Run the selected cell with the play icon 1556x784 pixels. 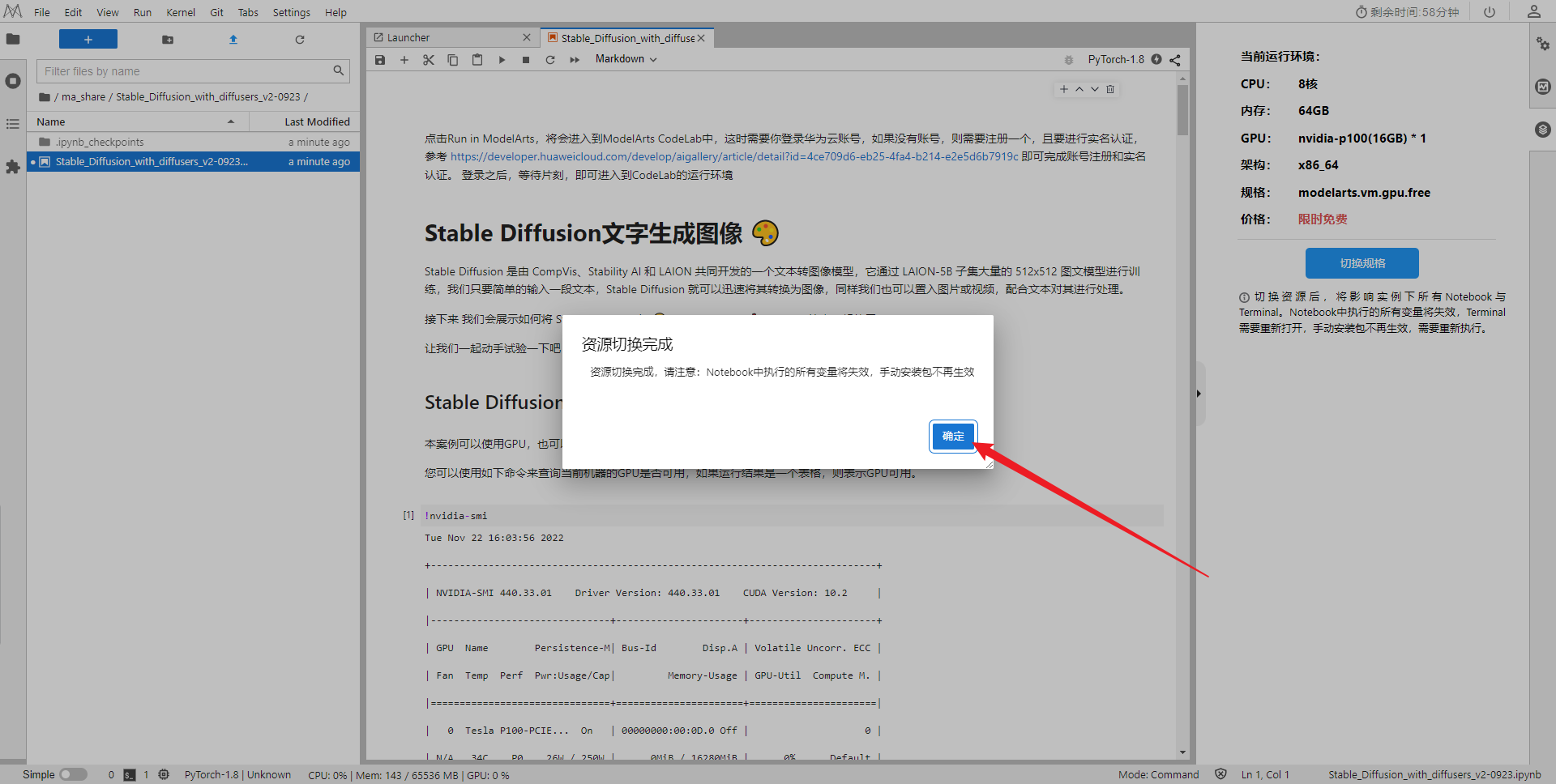pyautogui.click(x=502, y=60)
